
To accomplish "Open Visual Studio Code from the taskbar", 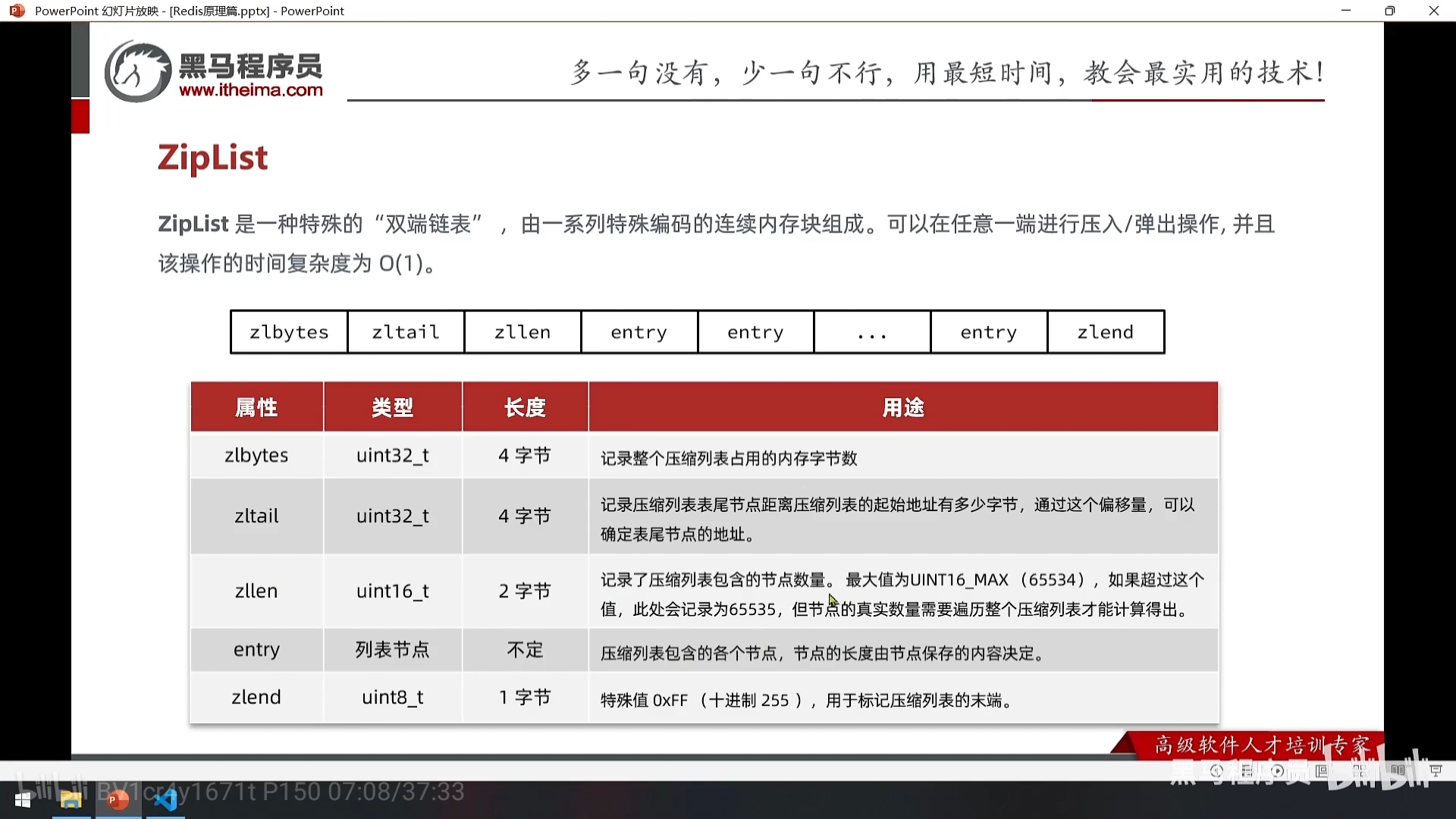I will (165, 800).
